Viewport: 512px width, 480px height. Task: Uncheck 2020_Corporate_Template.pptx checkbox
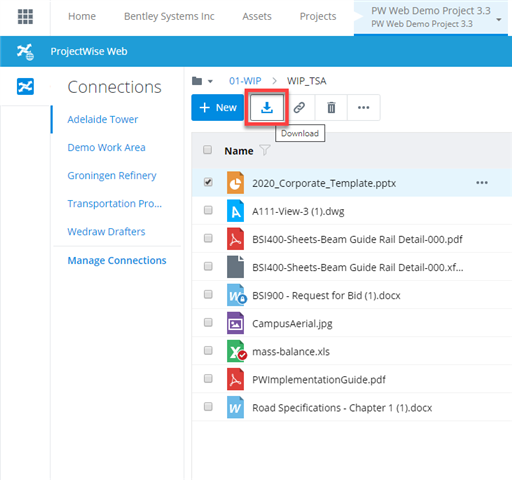tap(208, 182)
